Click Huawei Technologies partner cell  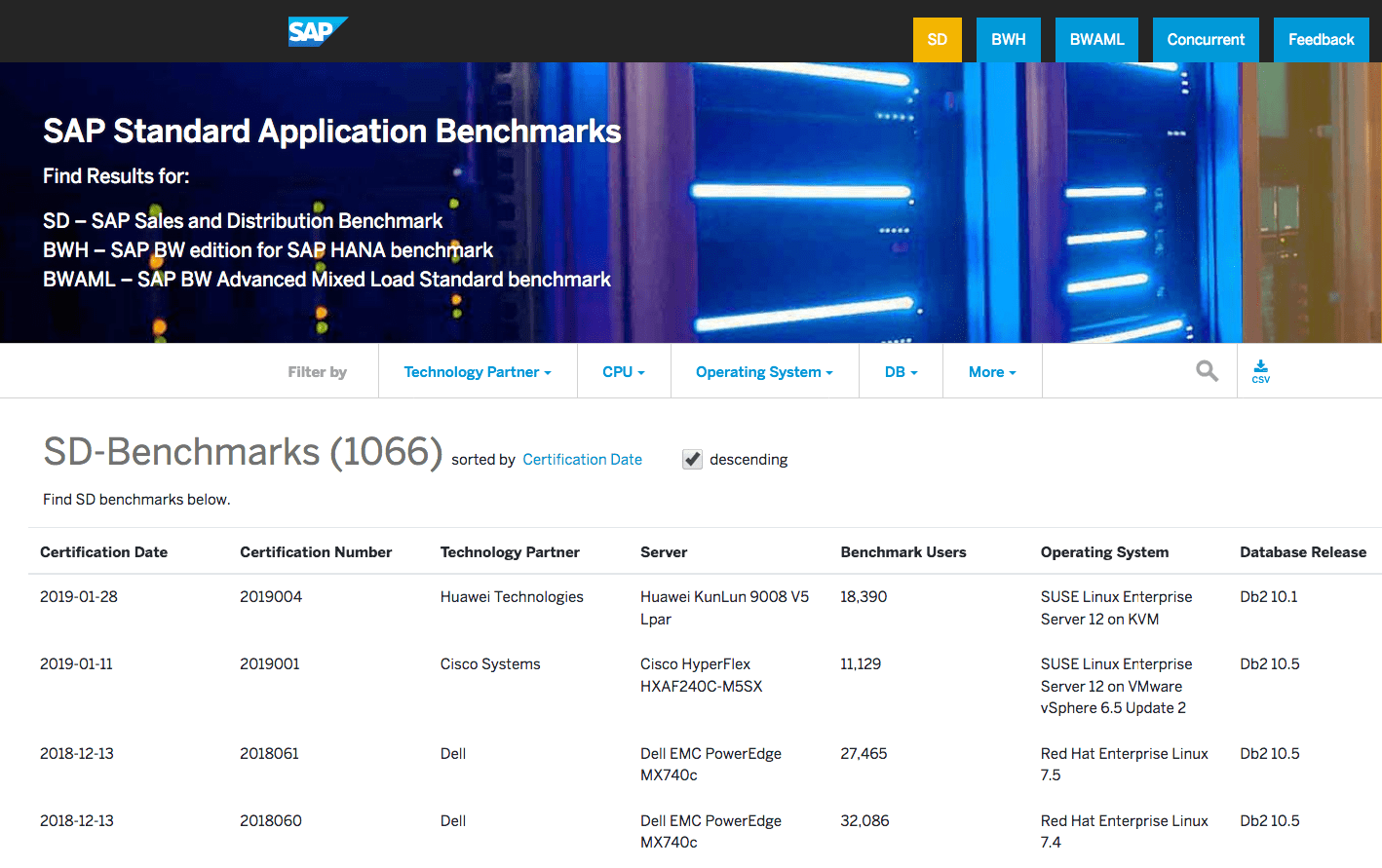tap(512, 597)
